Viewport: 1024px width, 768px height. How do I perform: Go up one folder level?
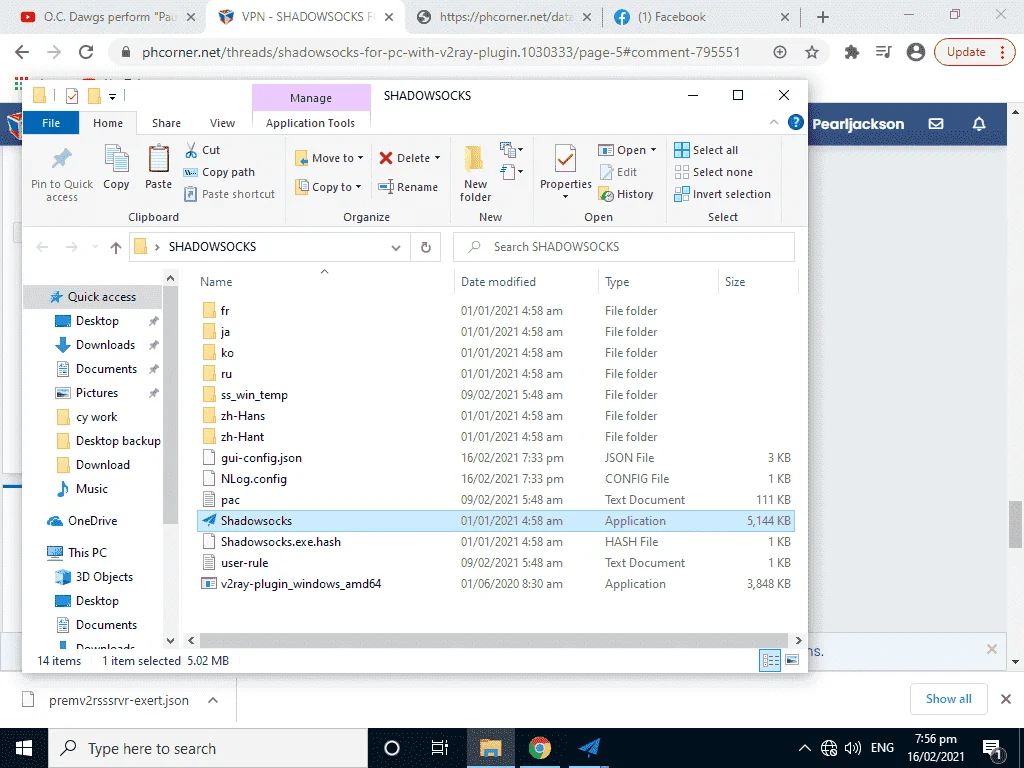pyautogui.click(x=116, y=247)
